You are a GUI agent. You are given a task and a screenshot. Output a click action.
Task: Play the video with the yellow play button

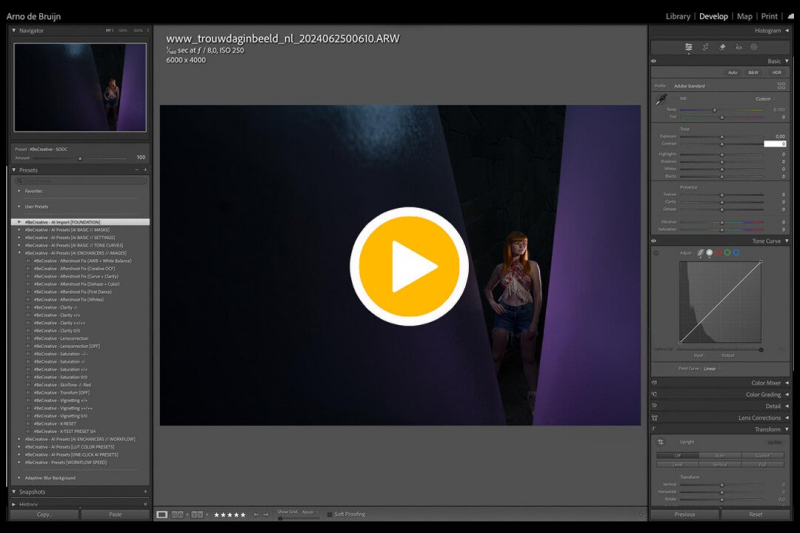point(409,266)
